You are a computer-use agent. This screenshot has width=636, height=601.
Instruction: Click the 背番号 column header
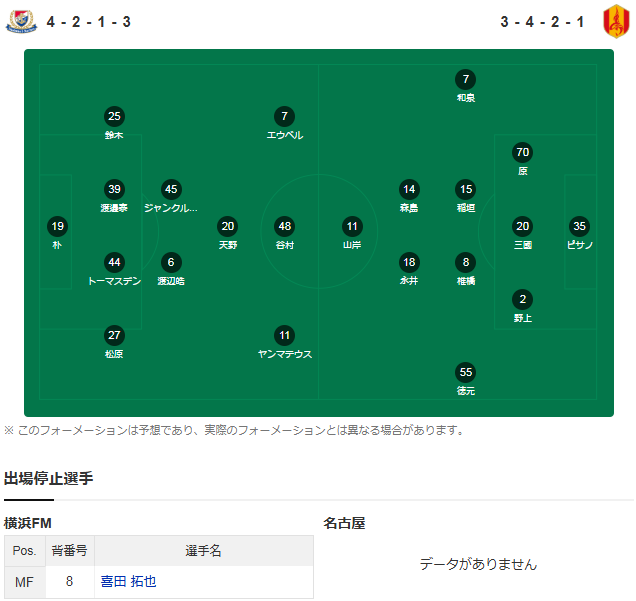coord(70,551)
